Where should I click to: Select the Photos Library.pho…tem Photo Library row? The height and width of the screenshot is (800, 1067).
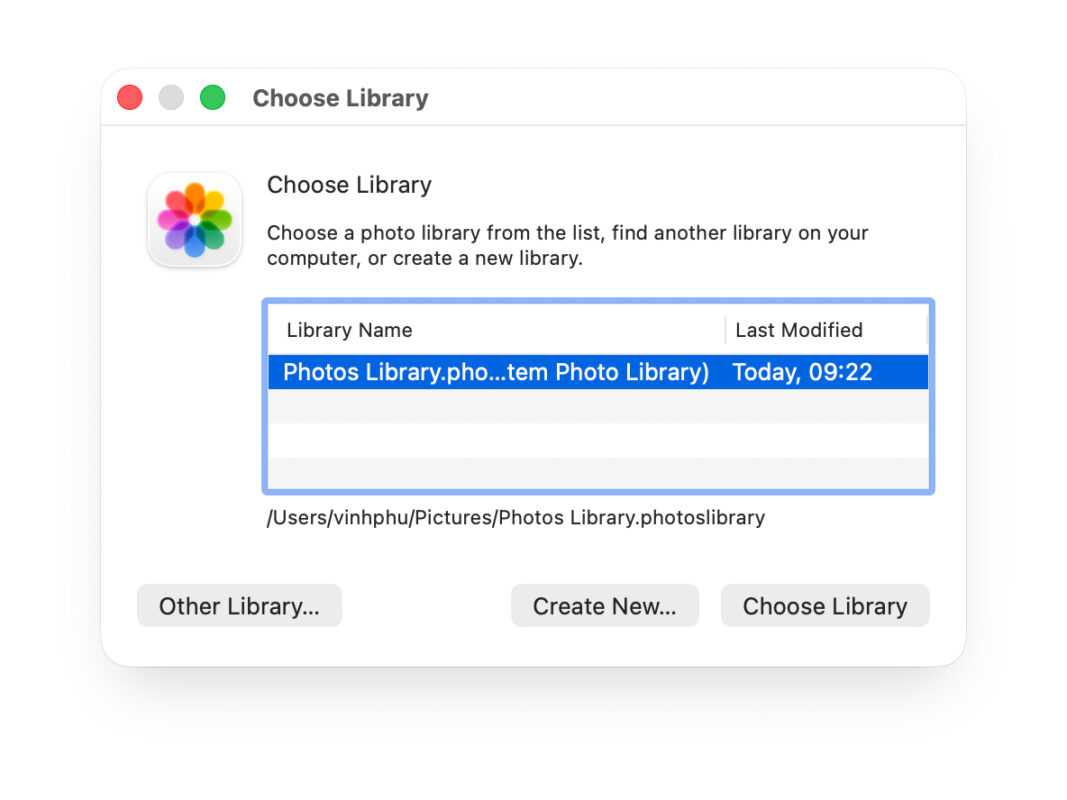(x=598, y=372)
